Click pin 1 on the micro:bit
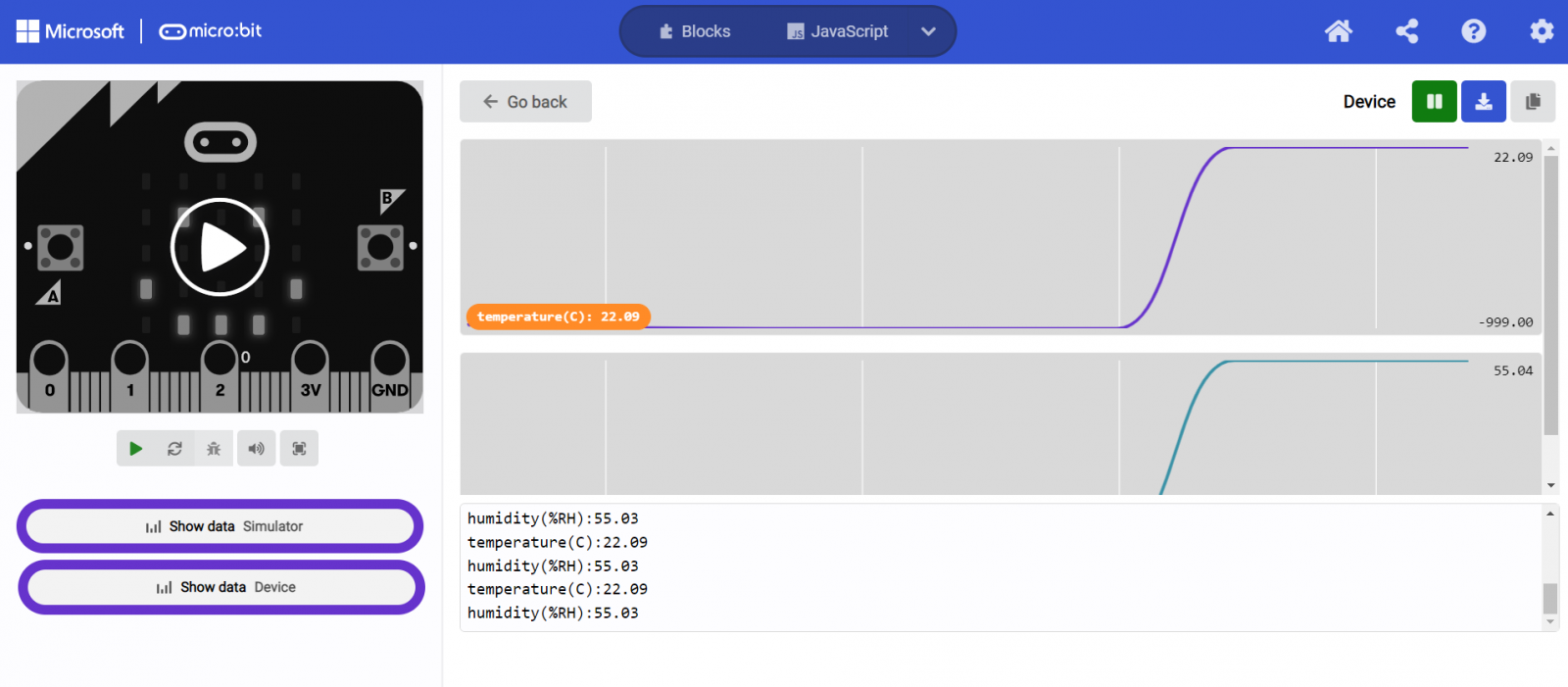Image resolution: width=1568 pixels, height=687 pixels. point(129,375)
